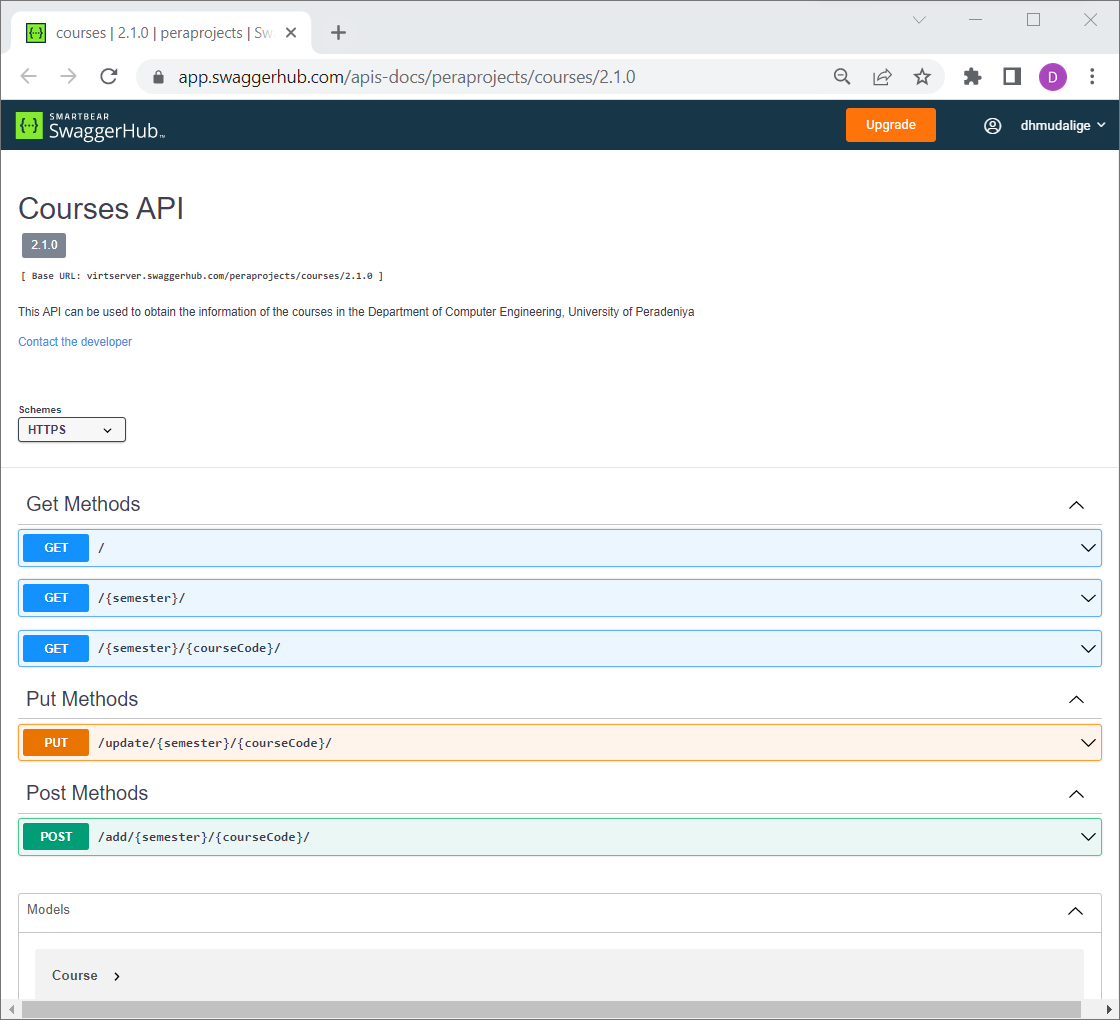Image resolution: width=1120 pixels, height=1020 pixels.
Task: Click the Base URL text
Action: coord(202,276)
